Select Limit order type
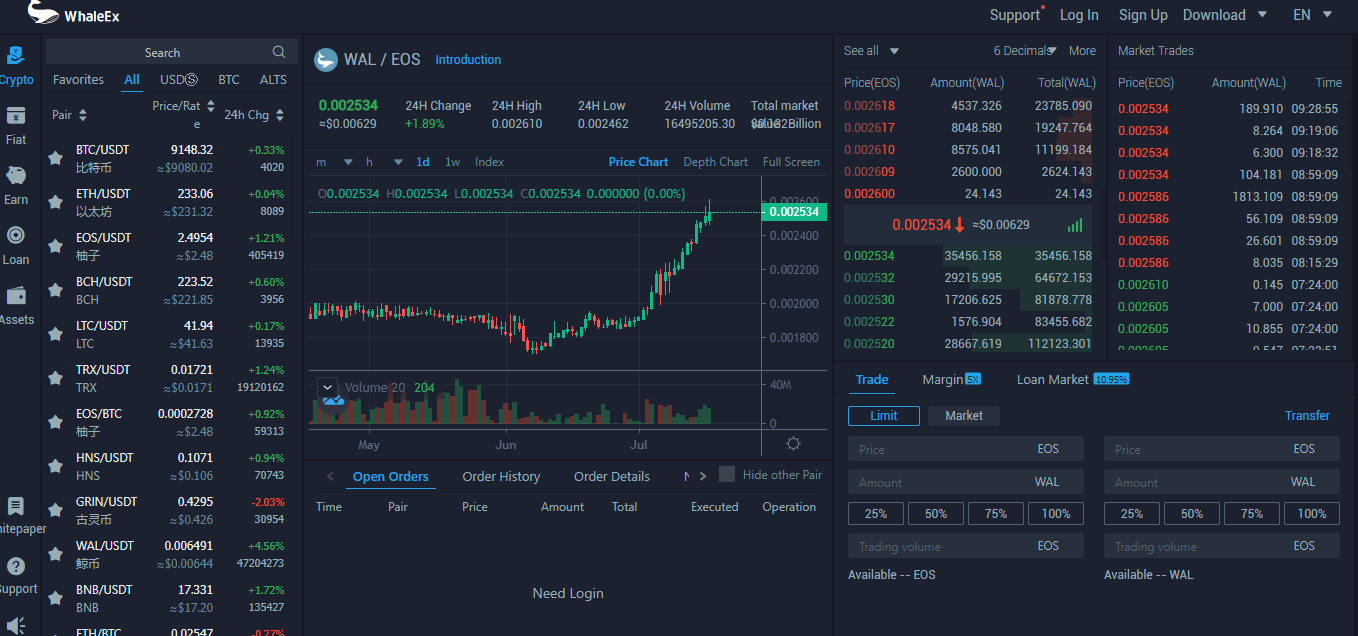 tap(884, 416)
